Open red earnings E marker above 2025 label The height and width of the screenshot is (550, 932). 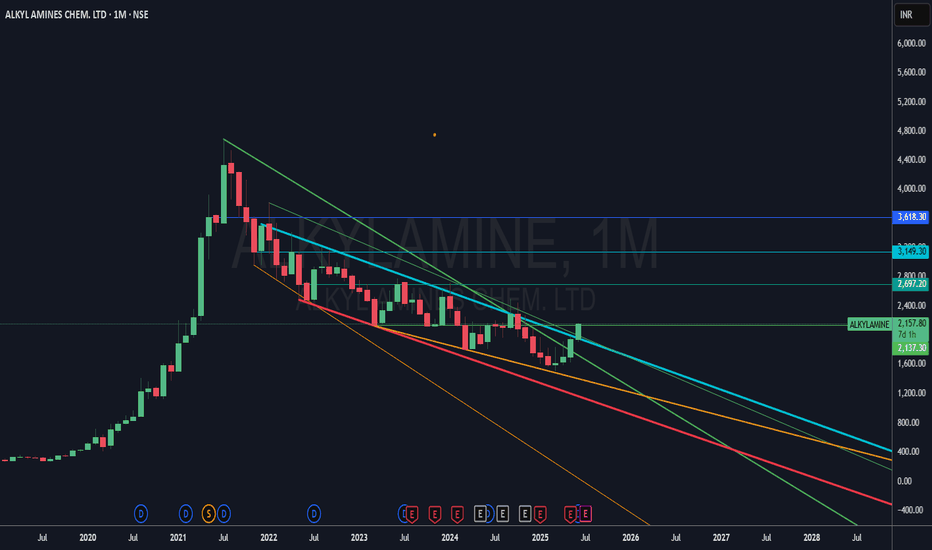click(x=540, y=514)
